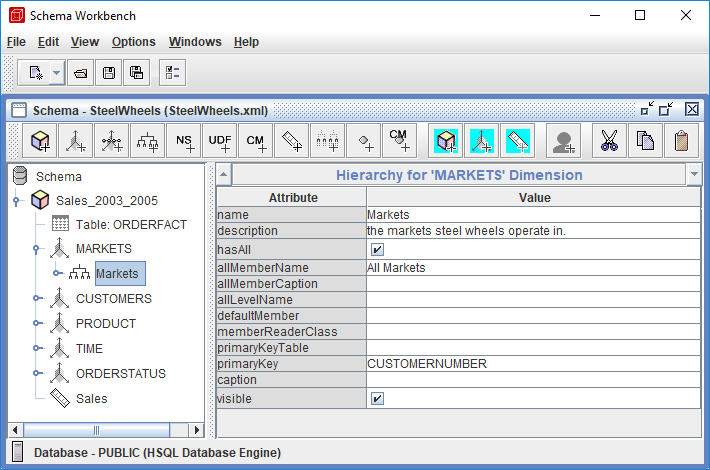The height and width of the screenshot is (470, 710).
Task: Select the CUSTOMERS tree label
Action: [114, 299]
